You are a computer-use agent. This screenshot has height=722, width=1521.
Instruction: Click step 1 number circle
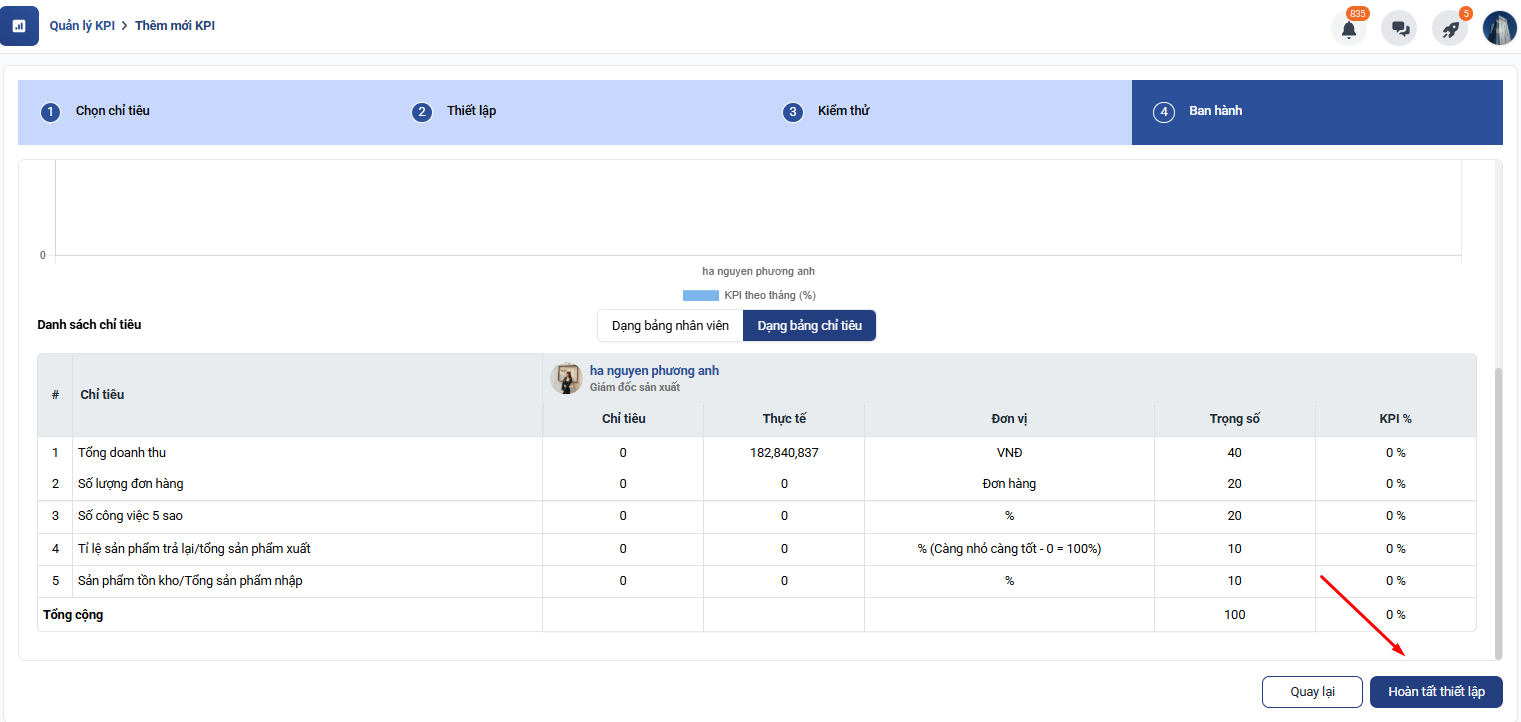click(50, 112)
